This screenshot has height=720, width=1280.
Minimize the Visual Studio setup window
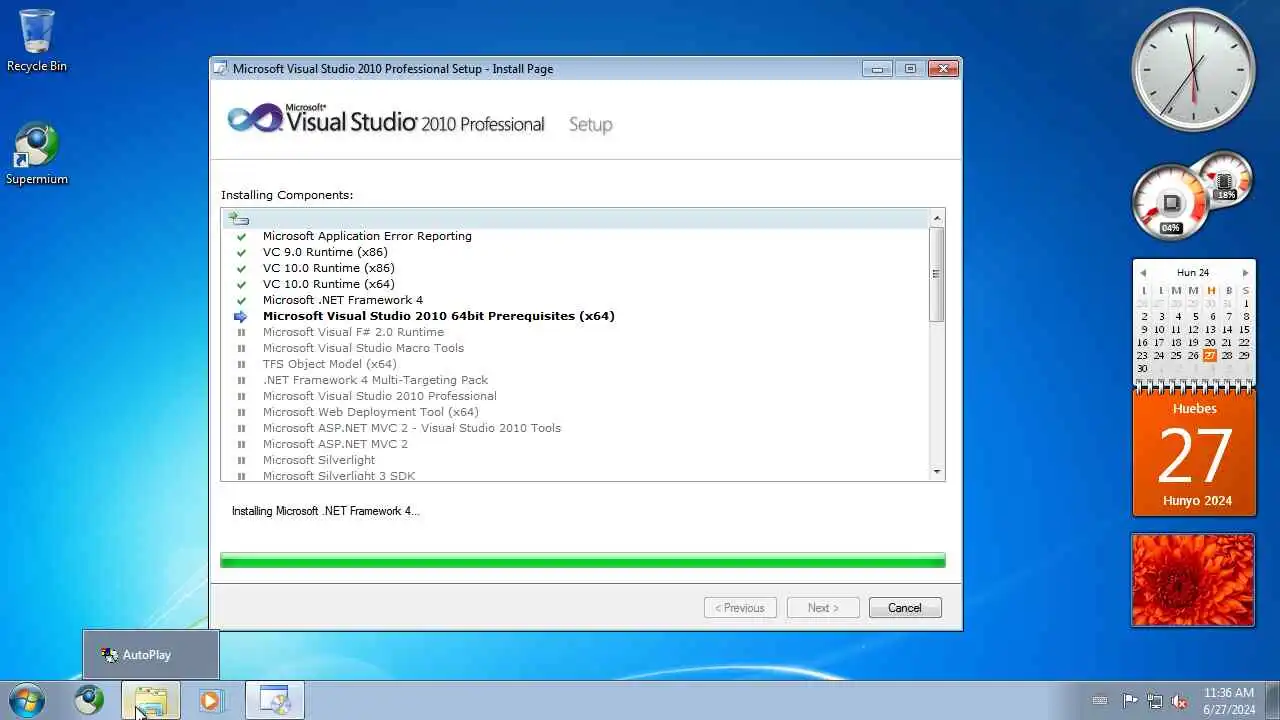[x=877, y=69]
